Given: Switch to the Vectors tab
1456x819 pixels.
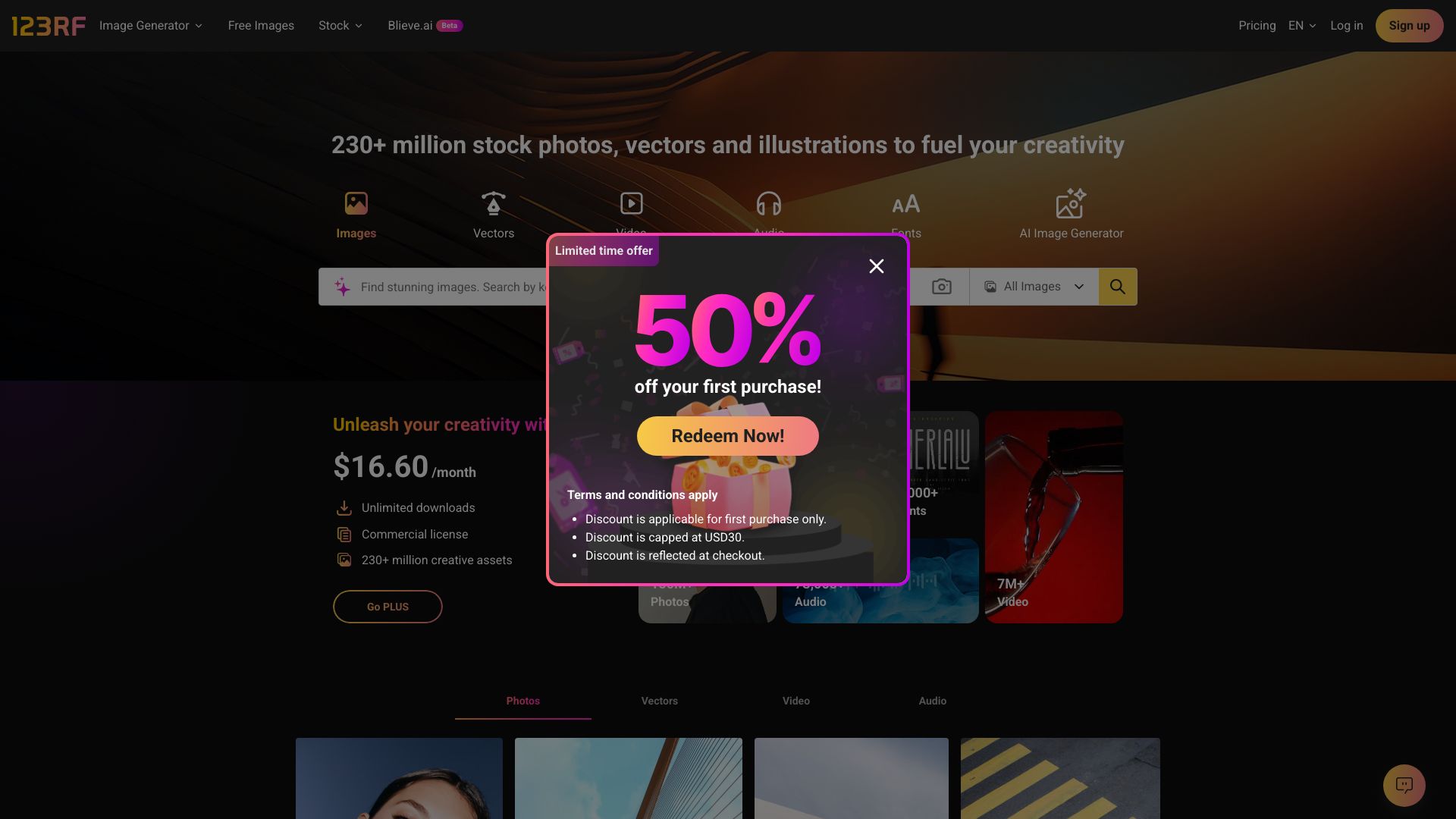Looking at the screenshot, I should pyautogui.click(x=660, y=701).
